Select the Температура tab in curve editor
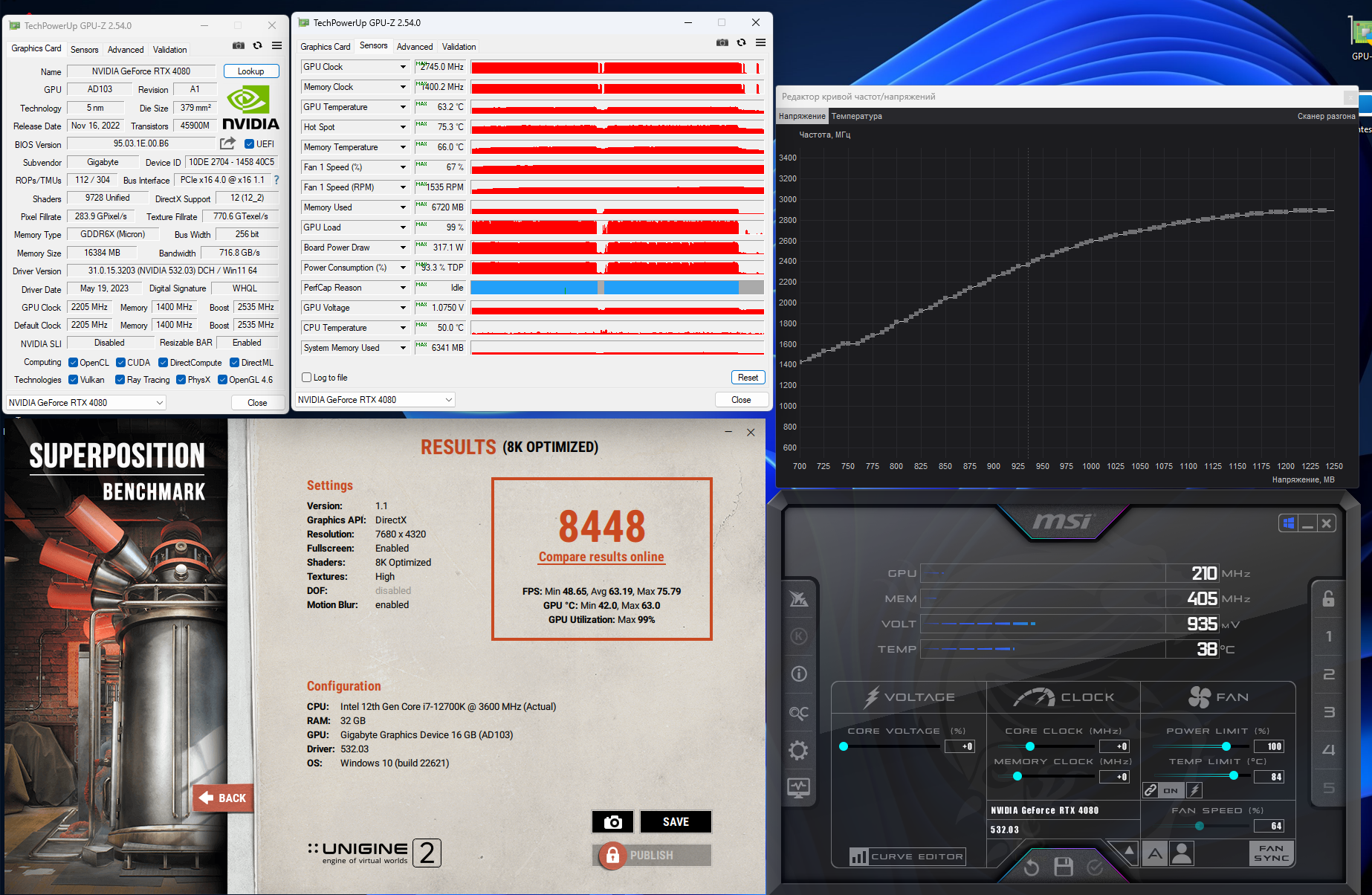 click(x=857, y=116)
